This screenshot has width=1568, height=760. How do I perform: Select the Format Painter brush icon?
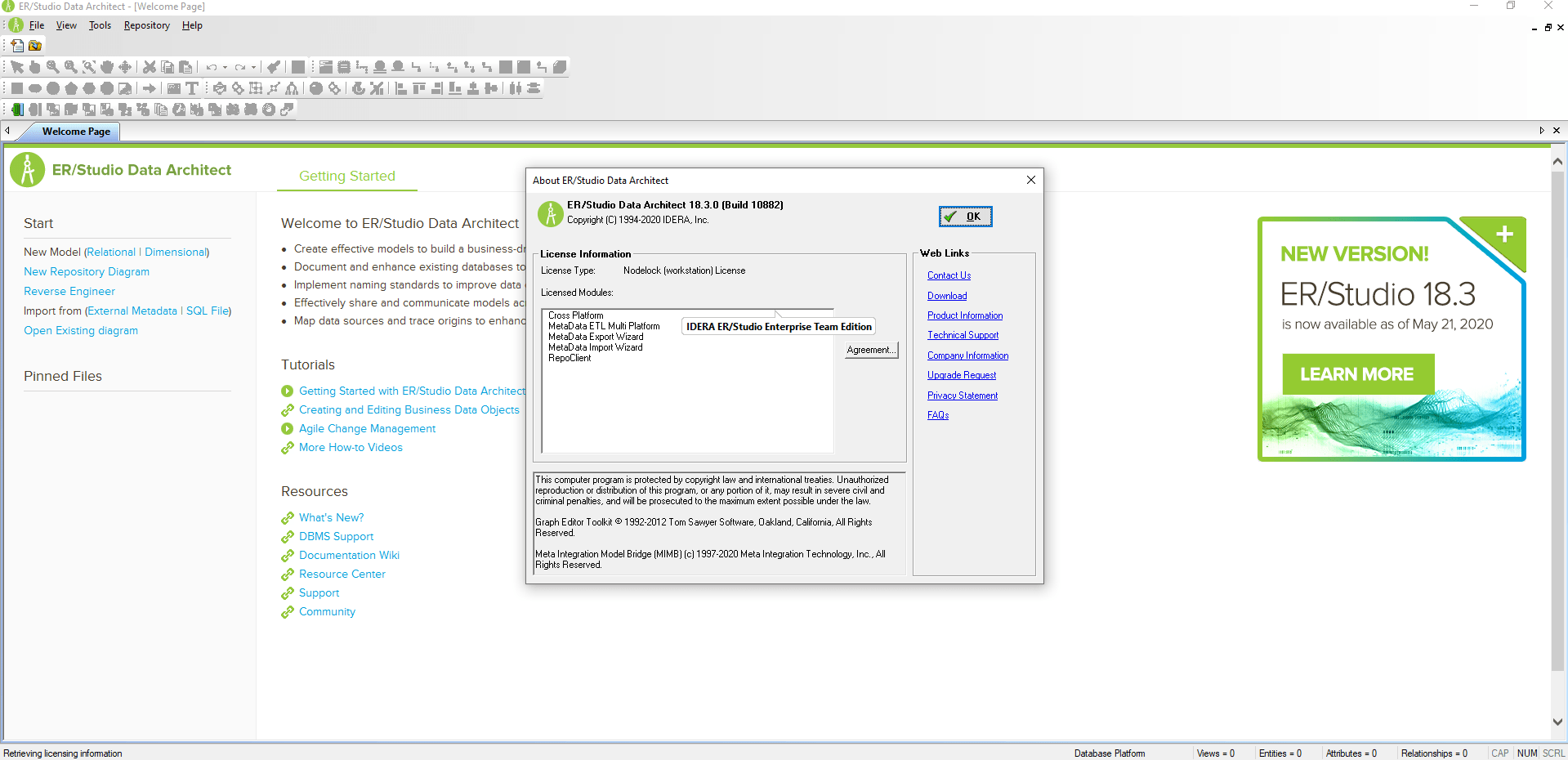[274, 67]
